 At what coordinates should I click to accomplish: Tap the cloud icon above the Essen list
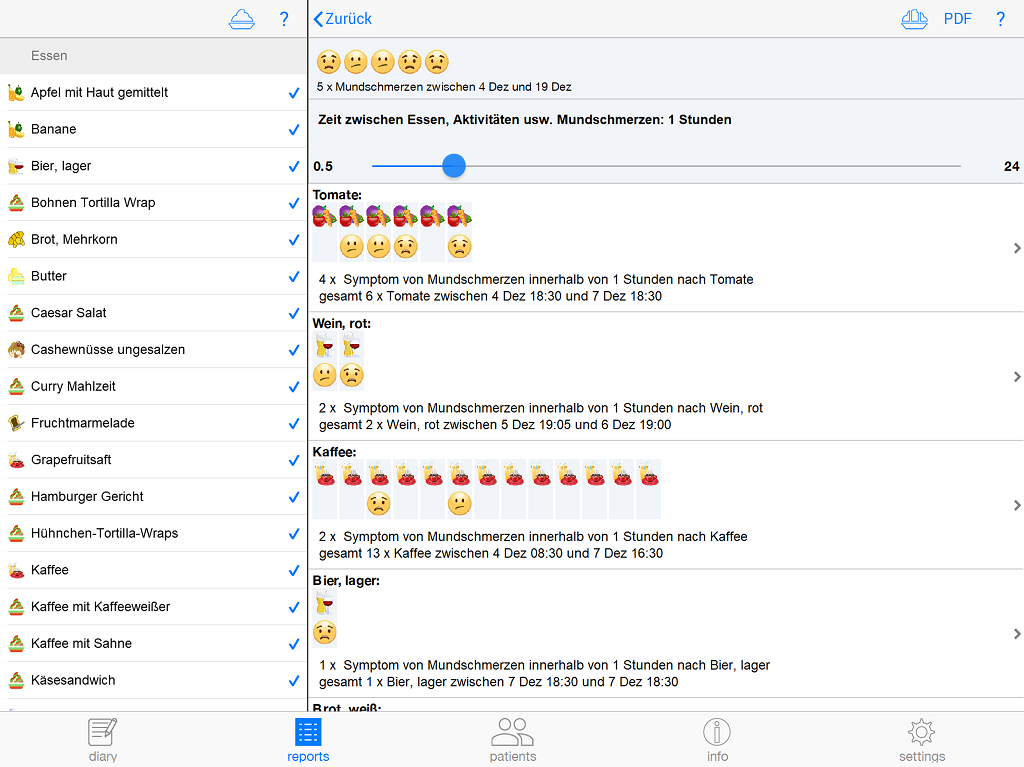pos(242,19)
